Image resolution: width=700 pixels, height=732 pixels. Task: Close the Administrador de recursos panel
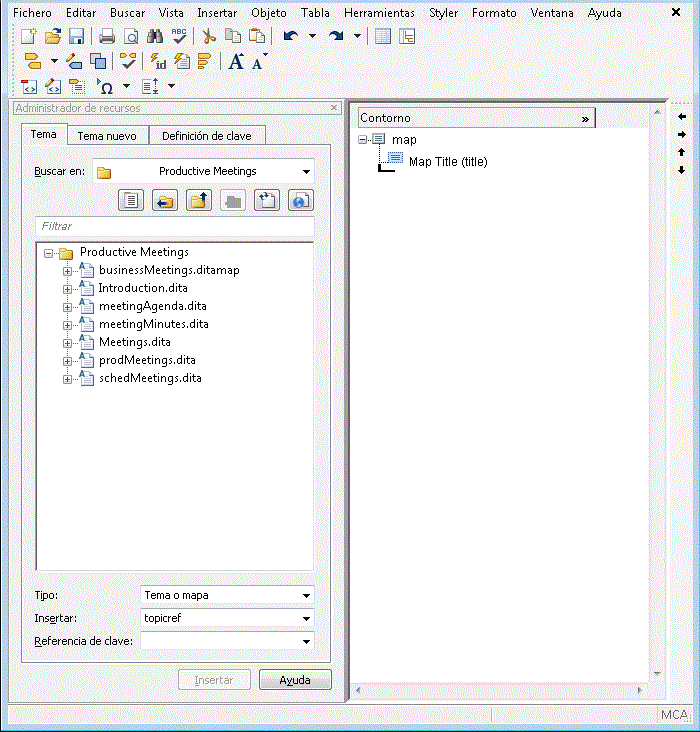coord(334,108)
